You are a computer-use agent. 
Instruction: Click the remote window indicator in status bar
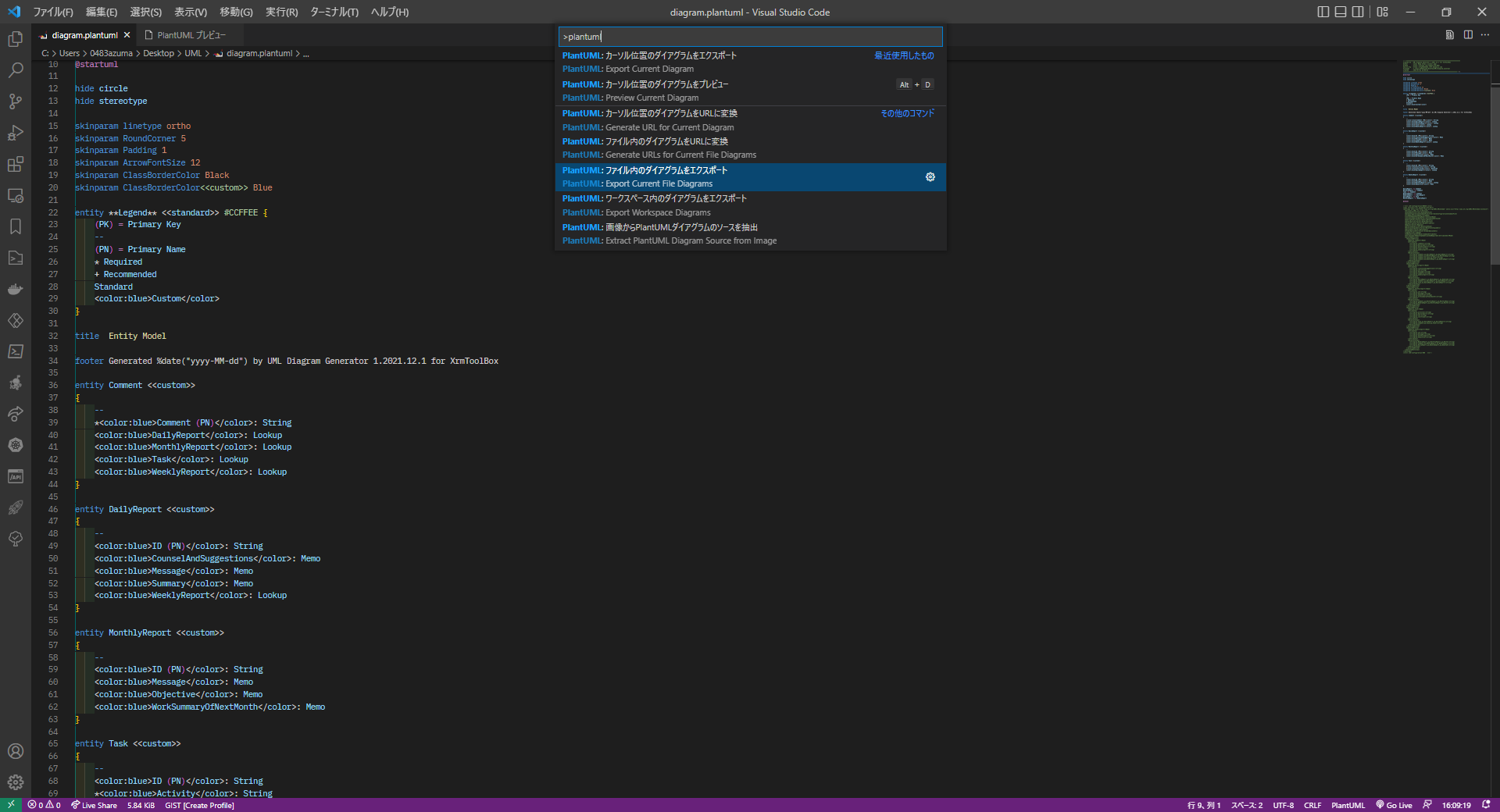point(11,805)
